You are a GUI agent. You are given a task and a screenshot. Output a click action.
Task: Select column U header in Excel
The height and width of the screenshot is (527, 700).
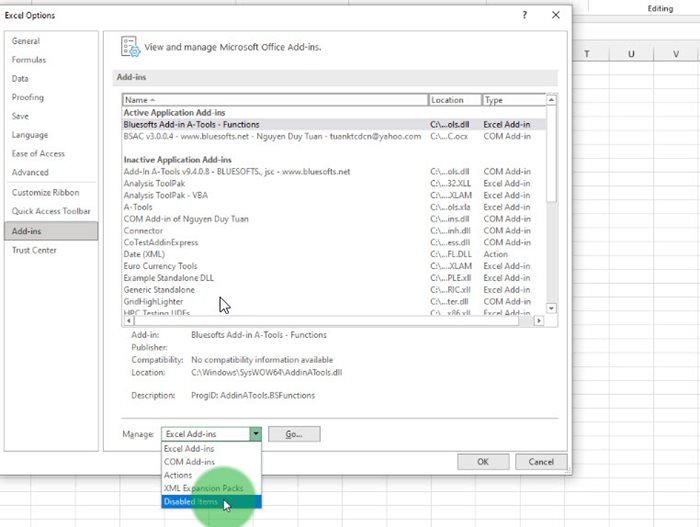coord(631,54)
